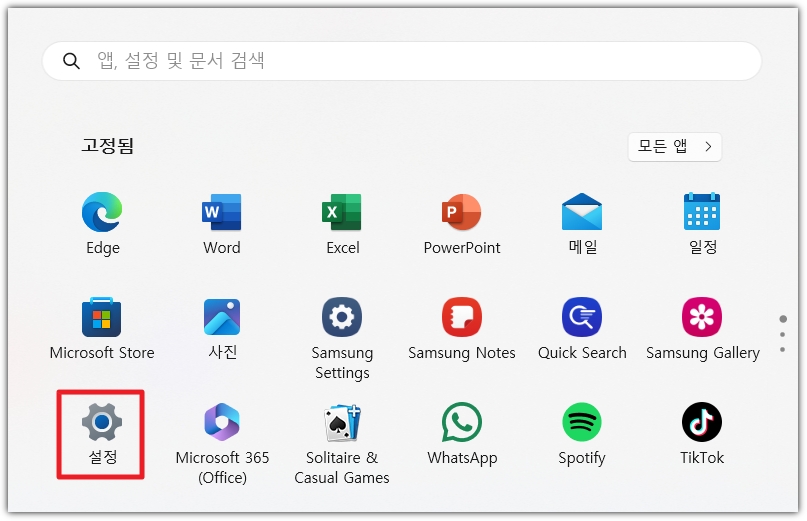
Task: Open Samsung Settings app
Action: pyautogui.click(x=342, y=317)
